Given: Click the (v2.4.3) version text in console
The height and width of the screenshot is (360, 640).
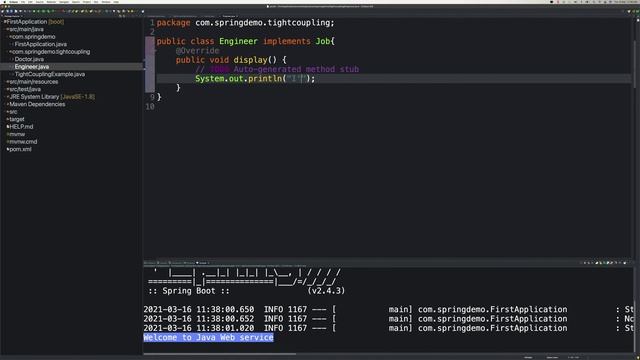Looking at the screenshot, I should [326, 291].
